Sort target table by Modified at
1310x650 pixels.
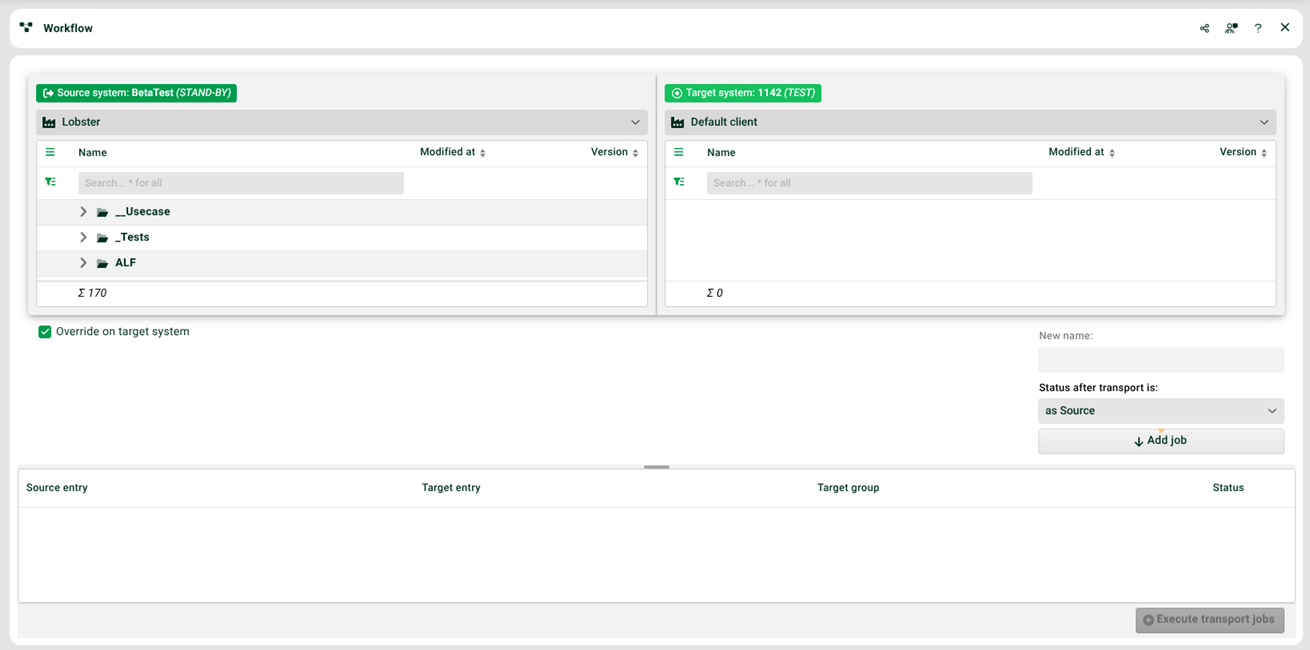click(1081, 152)
